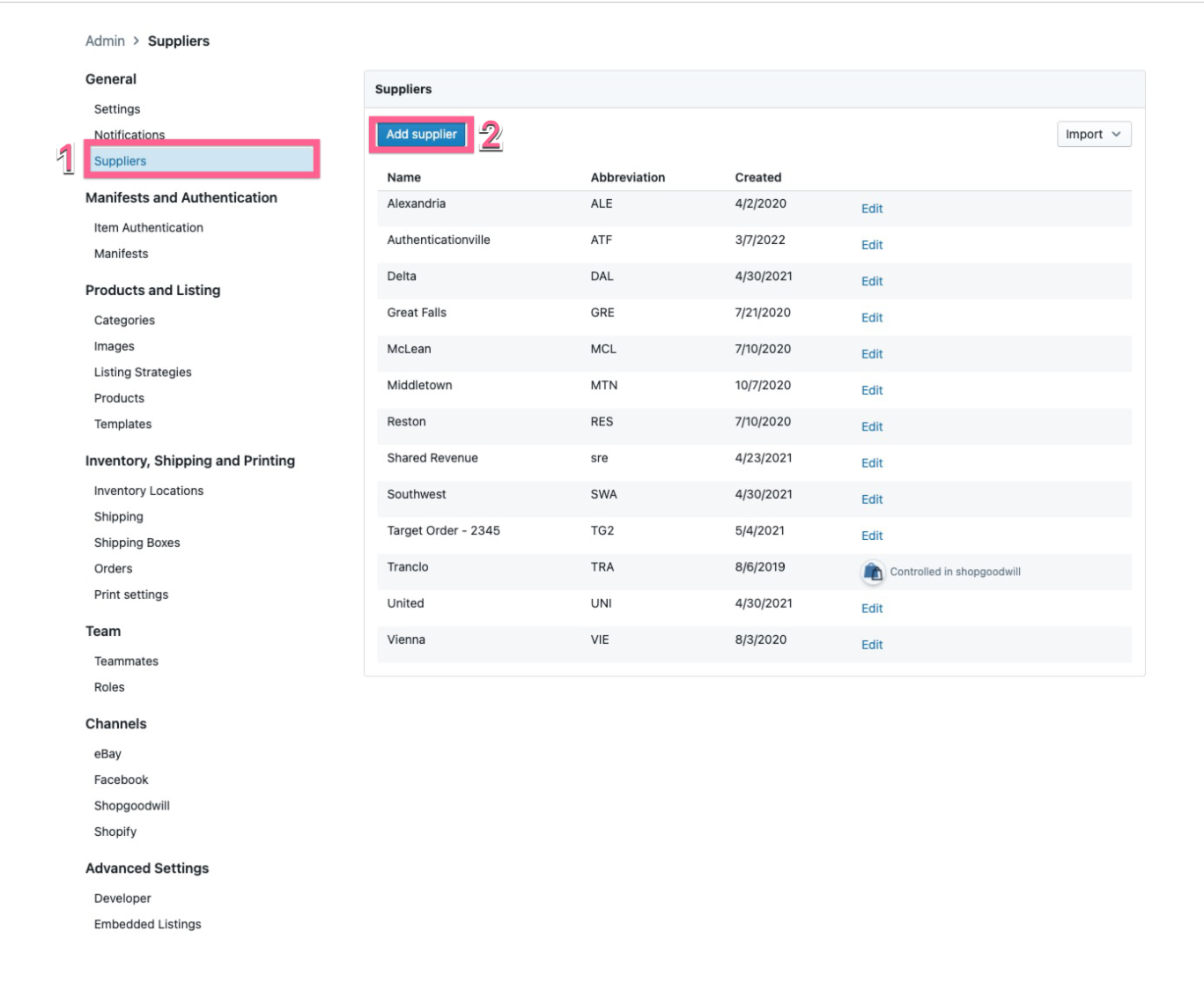Edit the Vienna supplier
This screenshot has width=1204, height=983.
click(871, 645)
